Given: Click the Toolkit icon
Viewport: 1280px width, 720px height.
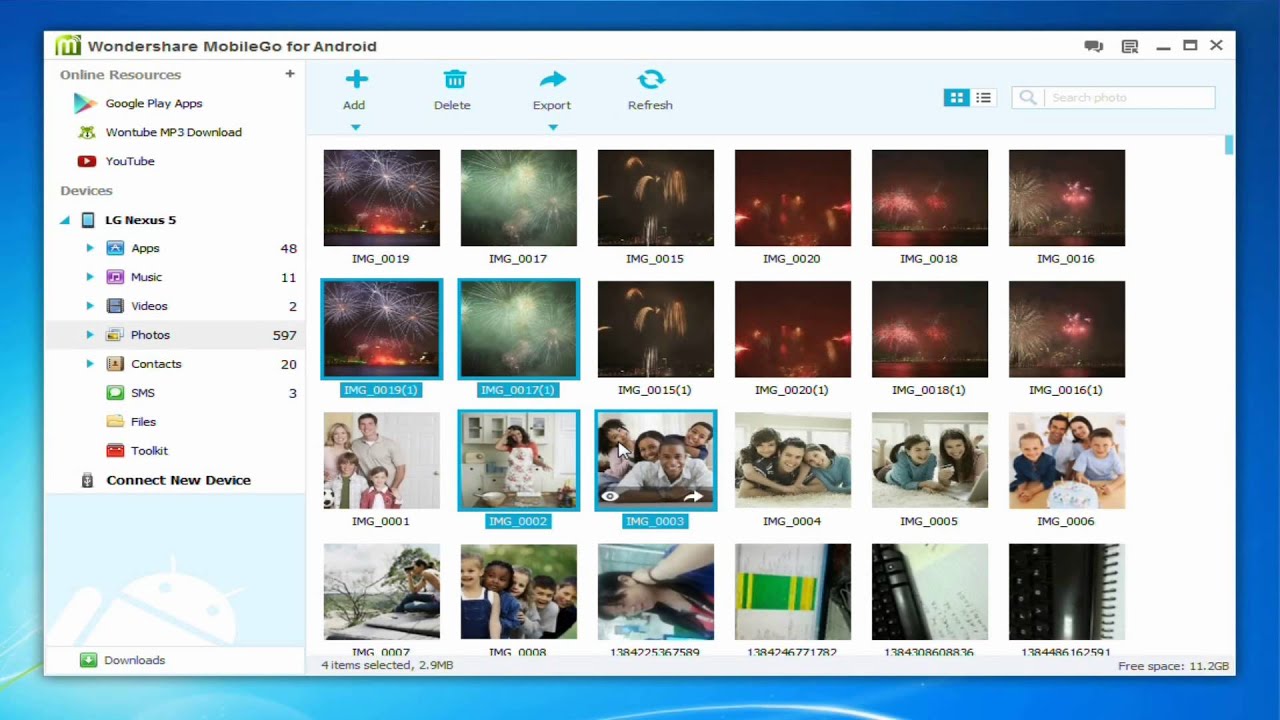Looking at the screenshot, I should (115, 451).
